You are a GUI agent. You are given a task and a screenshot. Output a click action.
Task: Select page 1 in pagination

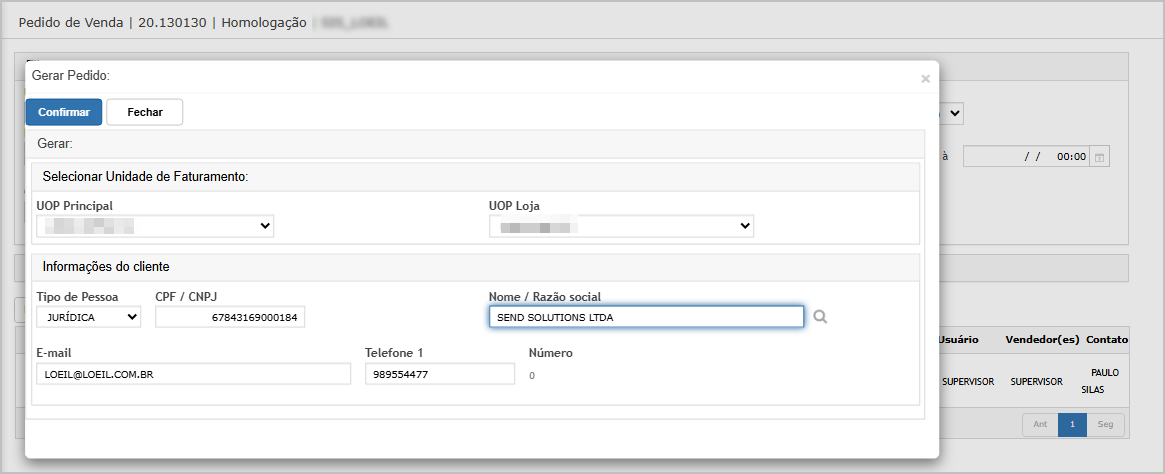(1072, 425)
